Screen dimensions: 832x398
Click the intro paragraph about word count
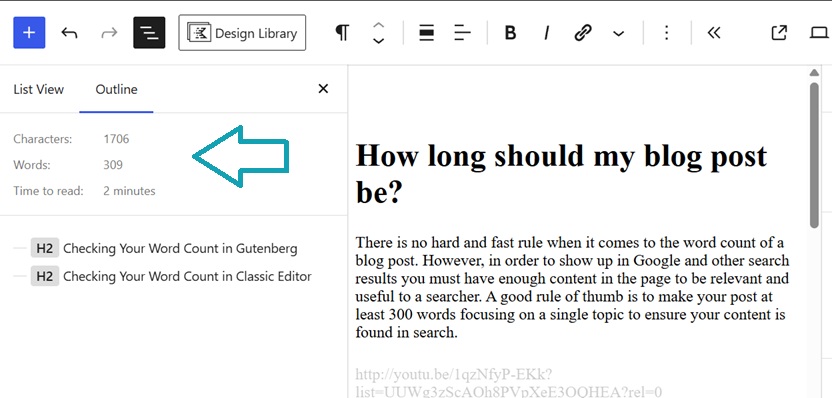click(572, 288)
